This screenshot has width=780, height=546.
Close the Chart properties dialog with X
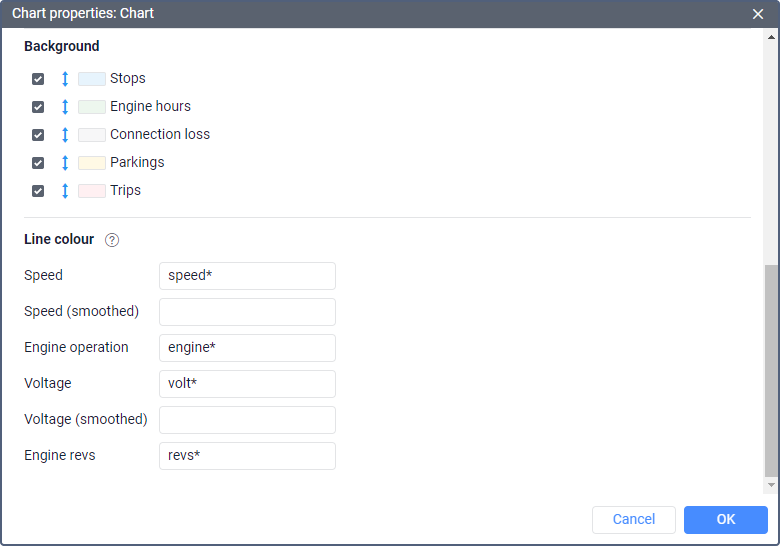[x=758, y=14]
